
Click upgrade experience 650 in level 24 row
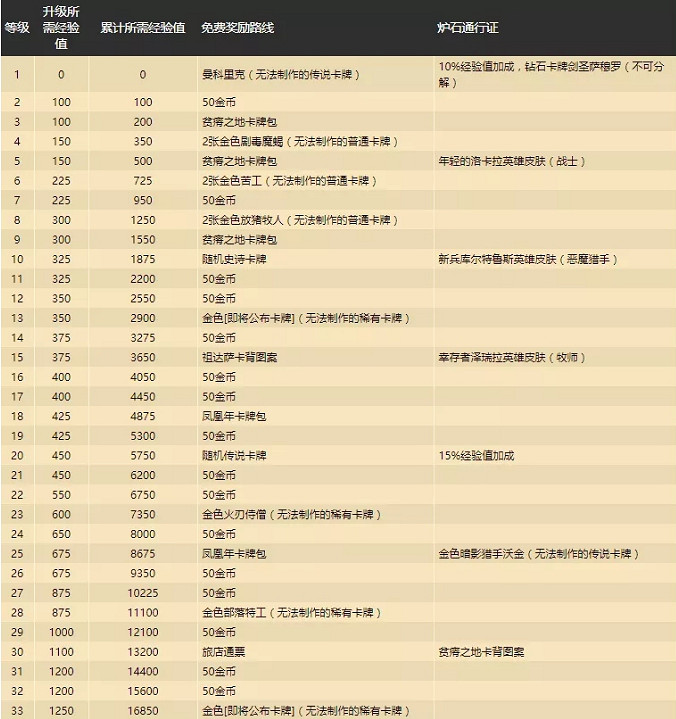pos(61,534)
